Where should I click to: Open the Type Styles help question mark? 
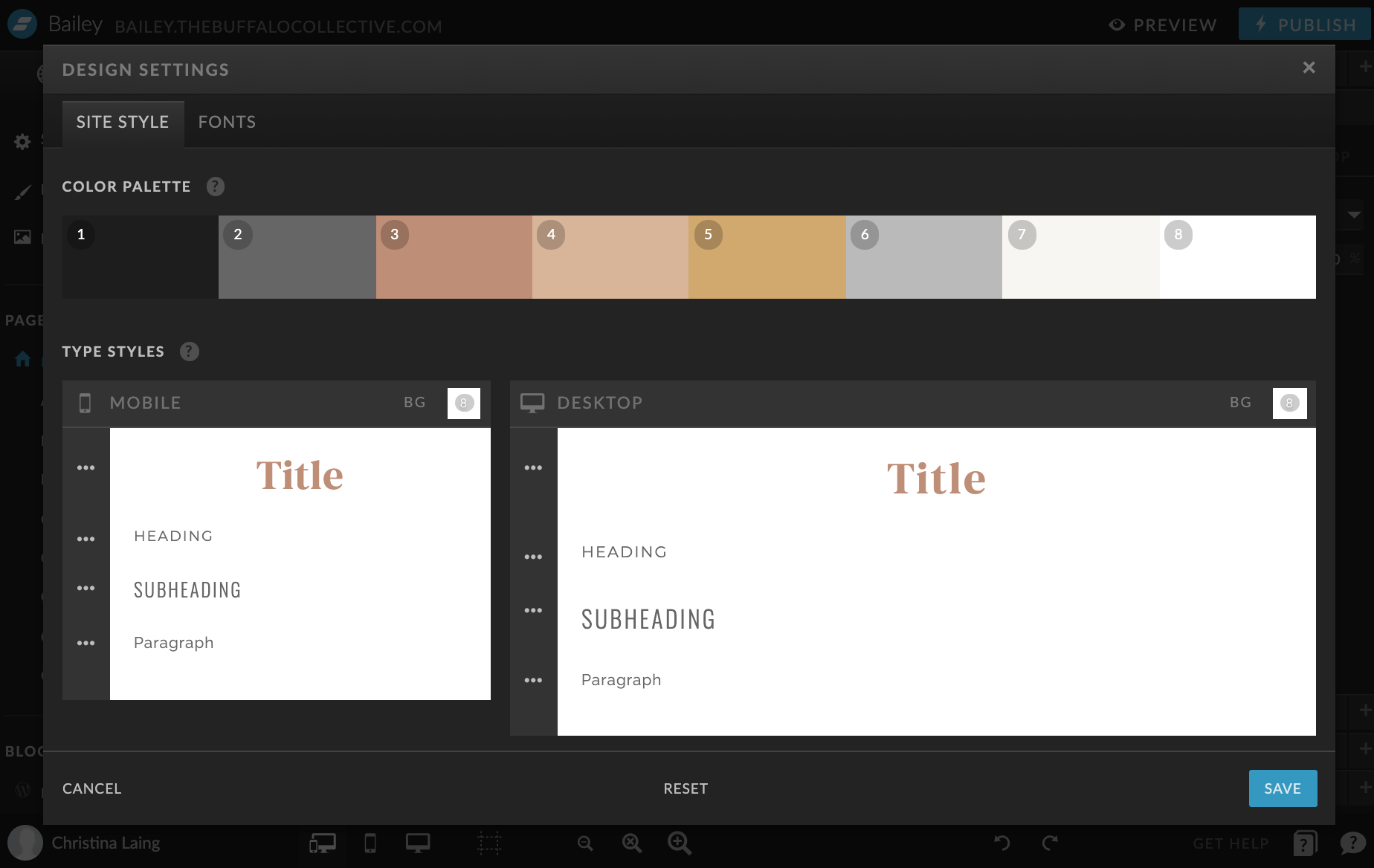(x=189, y=352)
